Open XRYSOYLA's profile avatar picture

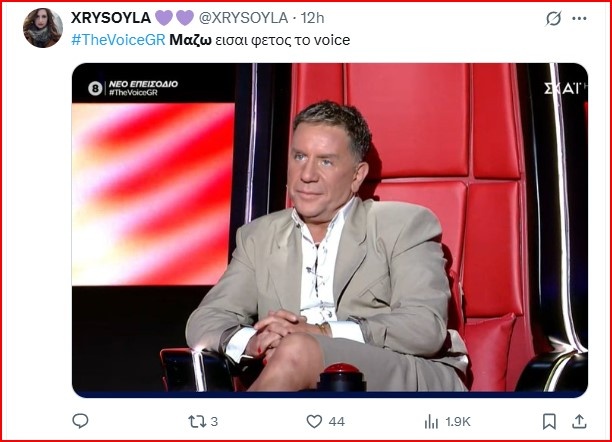(43, 28)
